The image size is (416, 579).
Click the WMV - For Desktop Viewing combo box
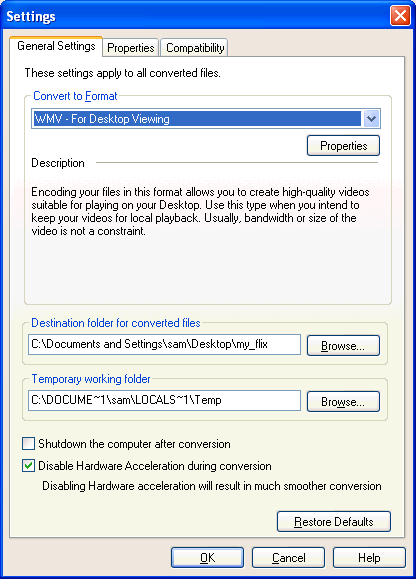point(206,119)
